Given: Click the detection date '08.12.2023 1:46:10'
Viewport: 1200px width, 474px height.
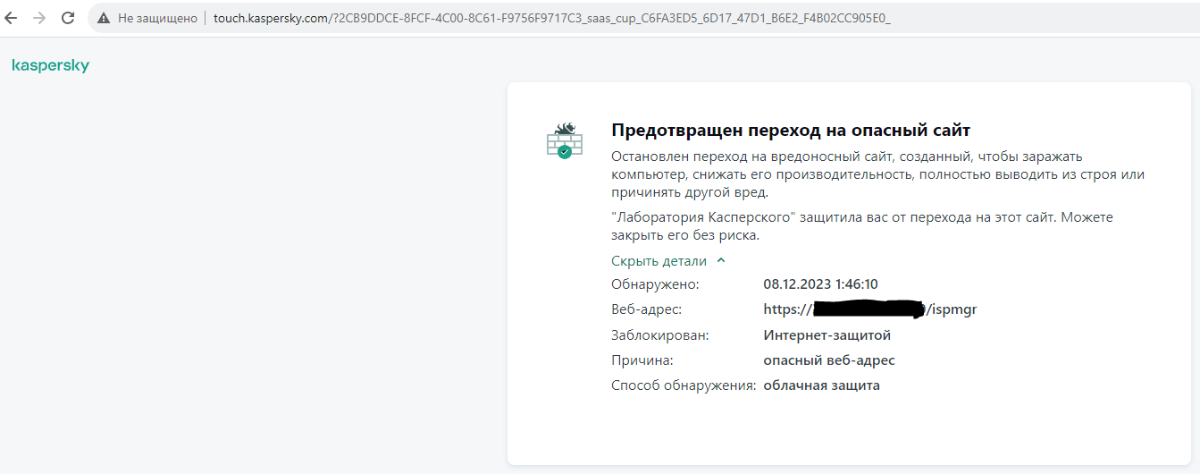Looking at the screenshot, I should pyautogui.click(x=821, y=284).
